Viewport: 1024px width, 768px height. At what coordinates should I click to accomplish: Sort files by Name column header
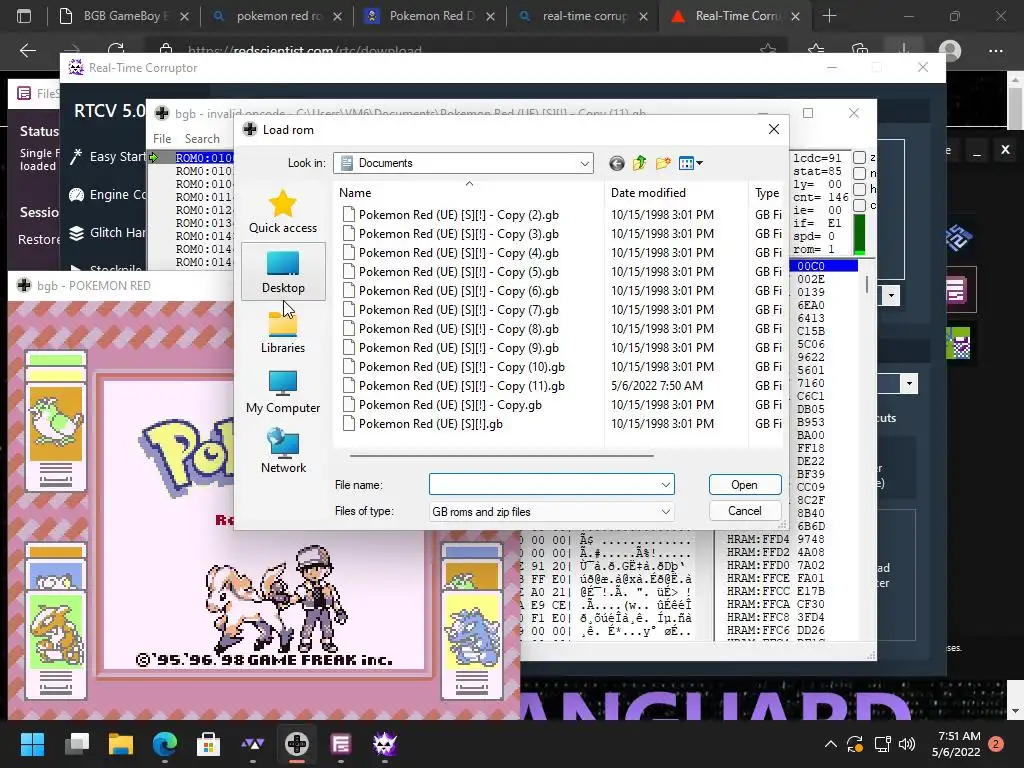[x=469, y=193]
